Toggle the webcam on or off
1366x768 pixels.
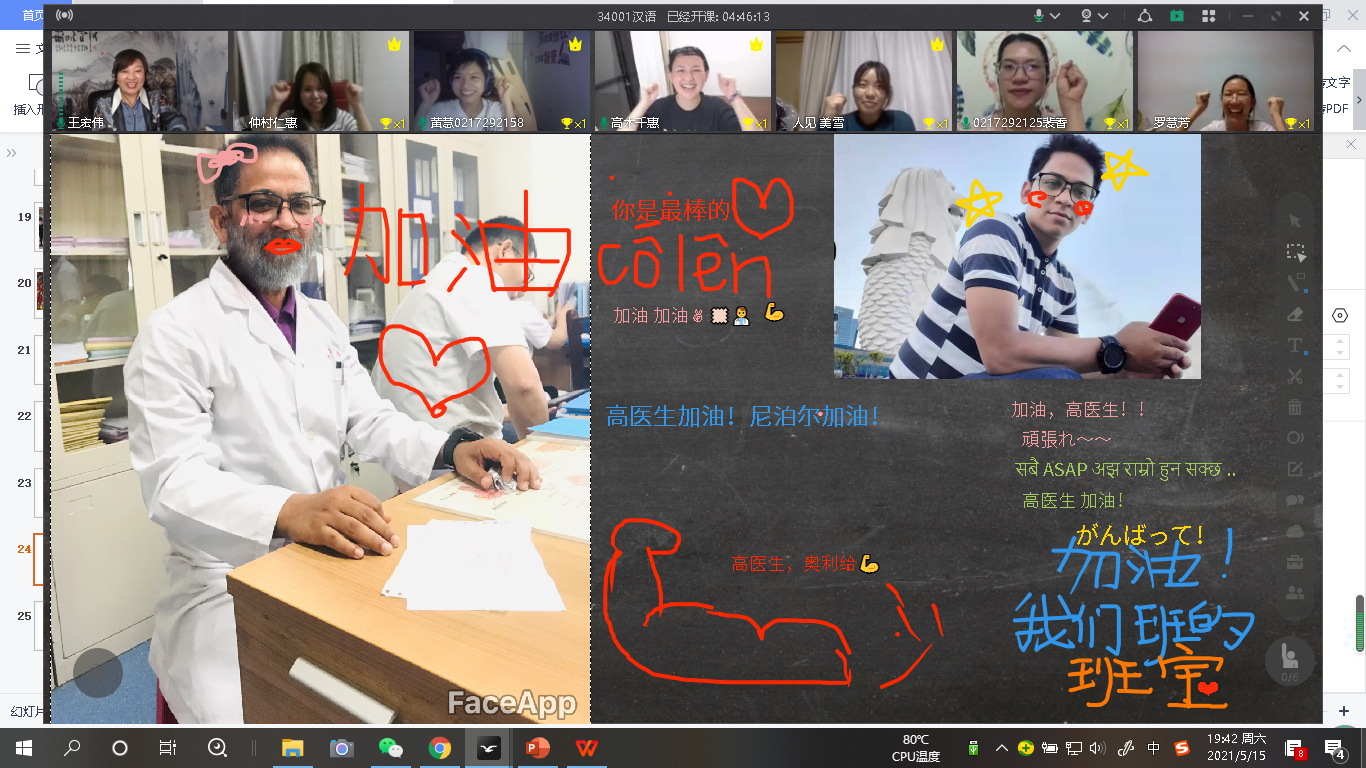coord(1086,16)
